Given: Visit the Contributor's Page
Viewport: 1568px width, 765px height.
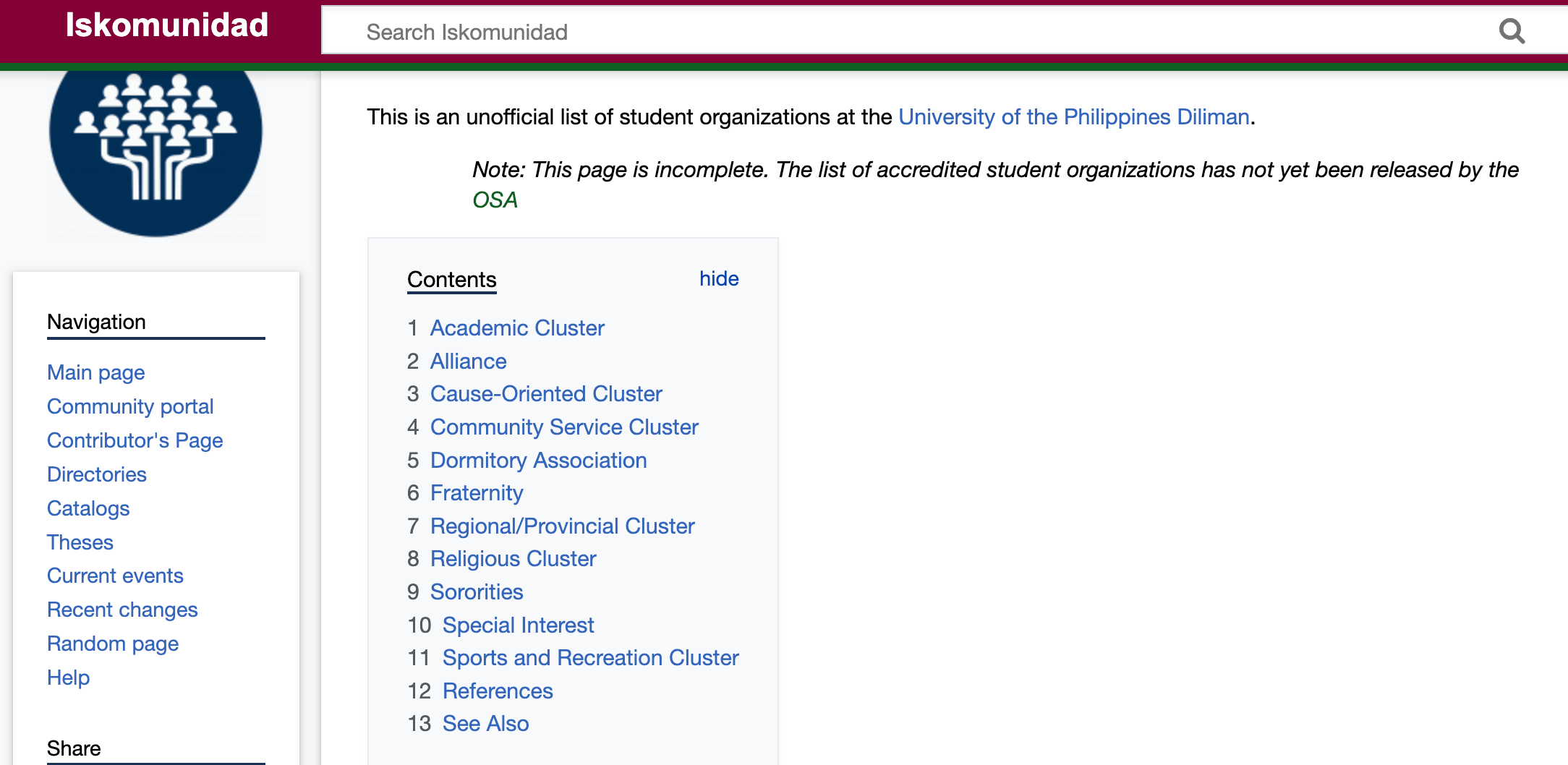Looking at the screenshot, I should [135, 440].
